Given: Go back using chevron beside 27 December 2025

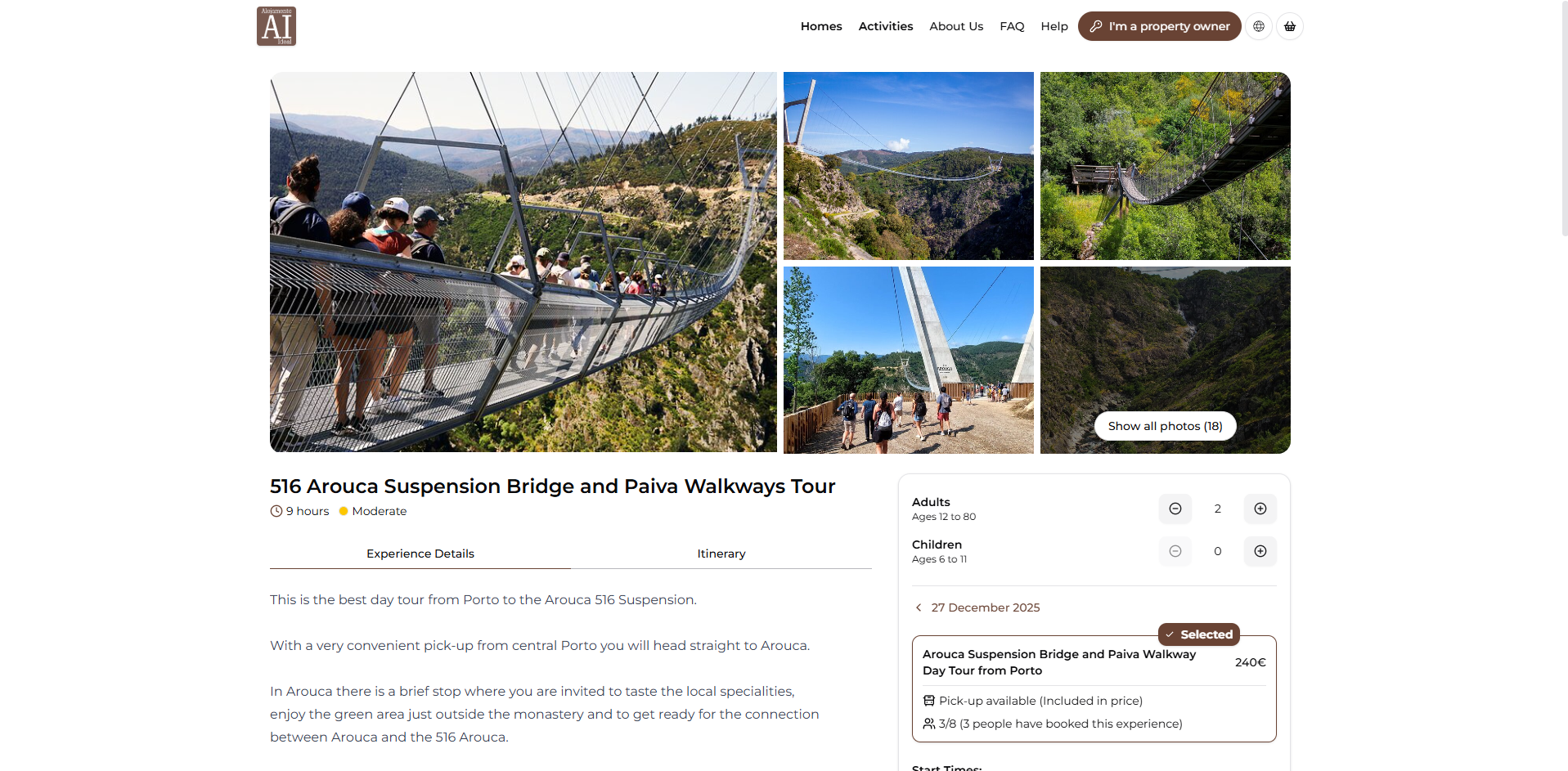Looking at the screenshot, I should click(x=919, y=607).
